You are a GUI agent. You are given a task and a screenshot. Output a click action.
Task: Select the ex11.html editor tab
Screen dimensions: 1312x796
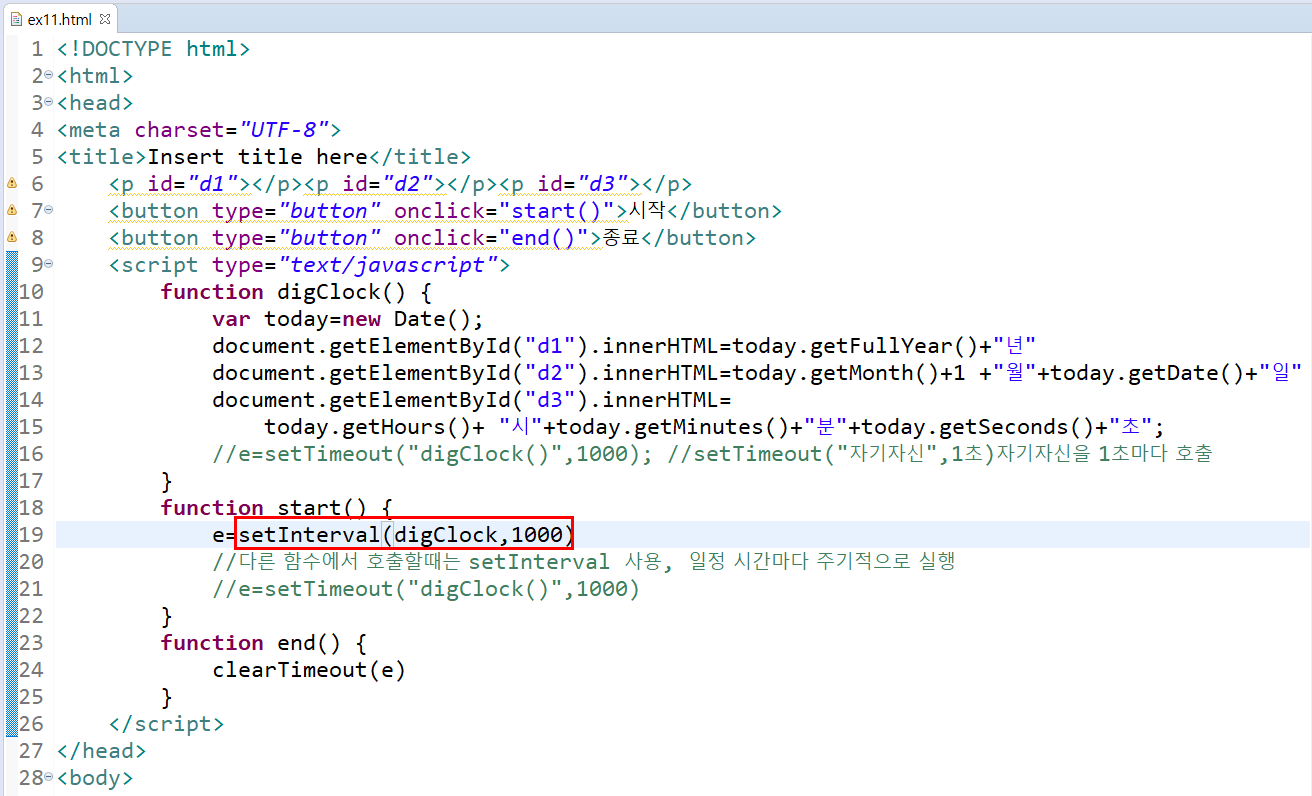coord(60,19)
